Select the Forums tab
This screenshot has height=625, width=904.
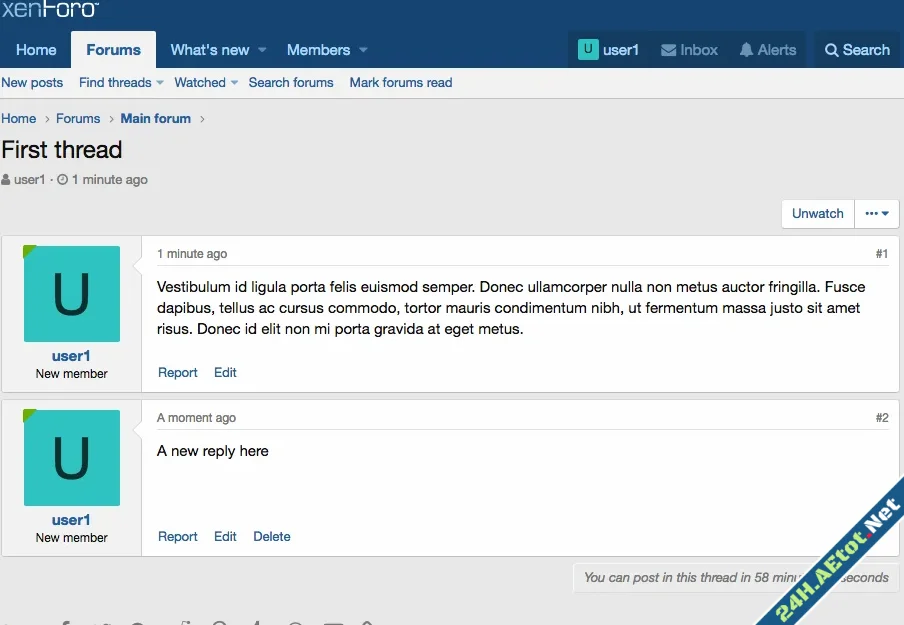click(x=113, y=50)
